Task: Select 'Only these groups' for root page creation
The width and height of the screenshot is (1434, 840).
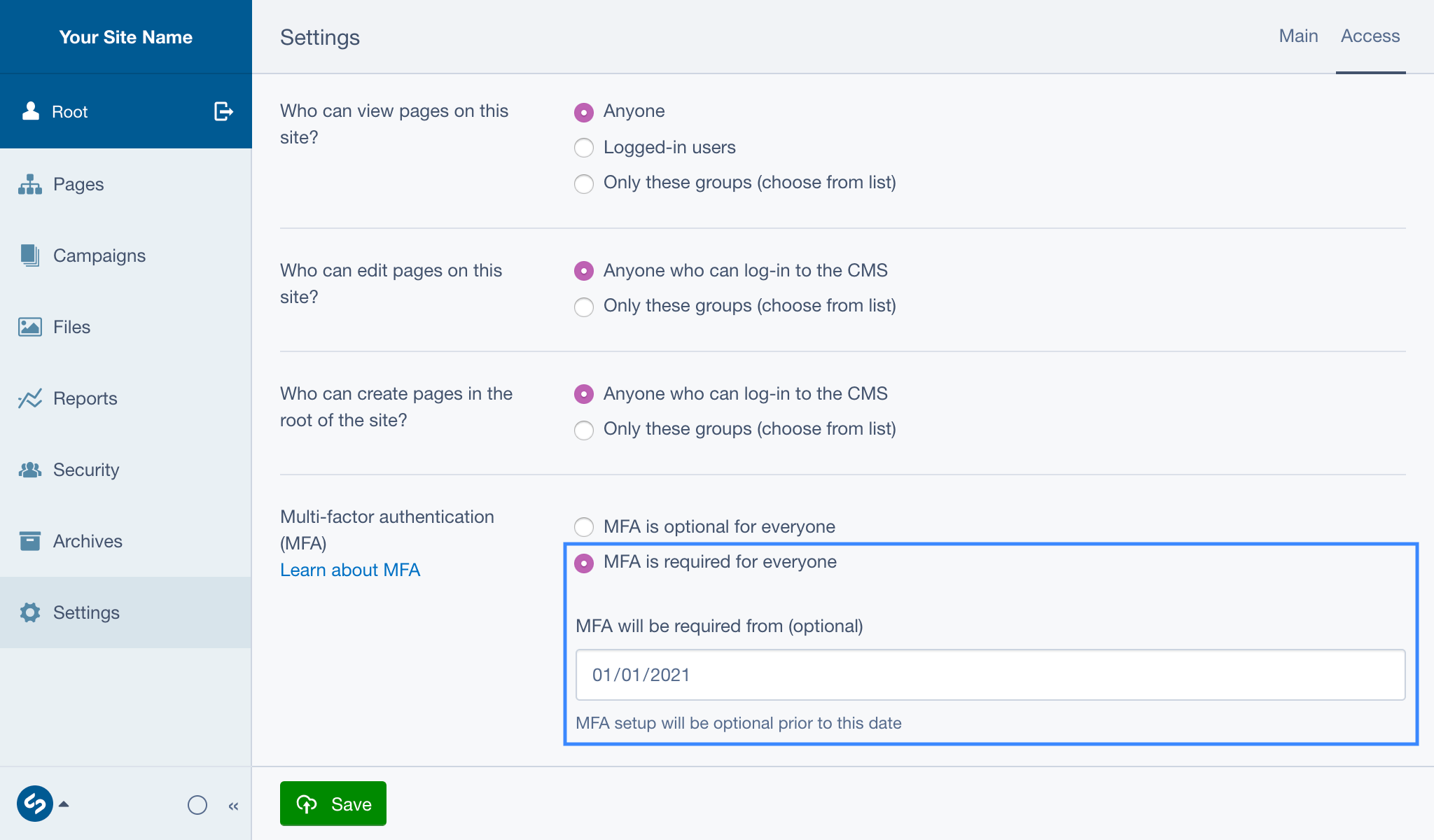Action: tap(583, 430)
